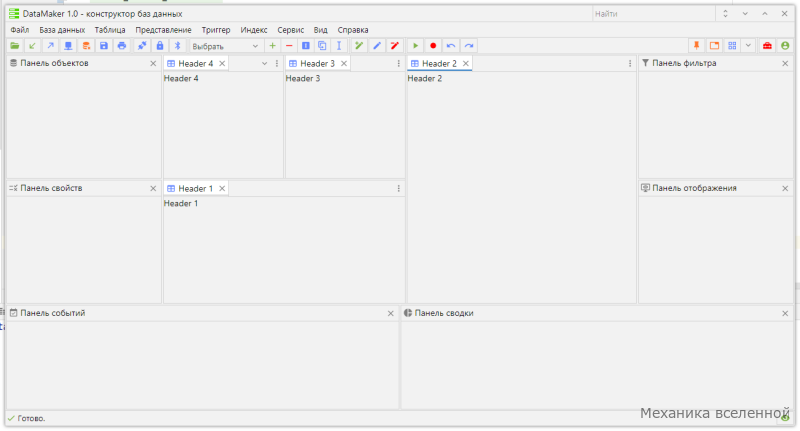Click the blue computer monitor toolbar icon
The width and height of the screenshot is (800, 431).
[x=68, y=46]
